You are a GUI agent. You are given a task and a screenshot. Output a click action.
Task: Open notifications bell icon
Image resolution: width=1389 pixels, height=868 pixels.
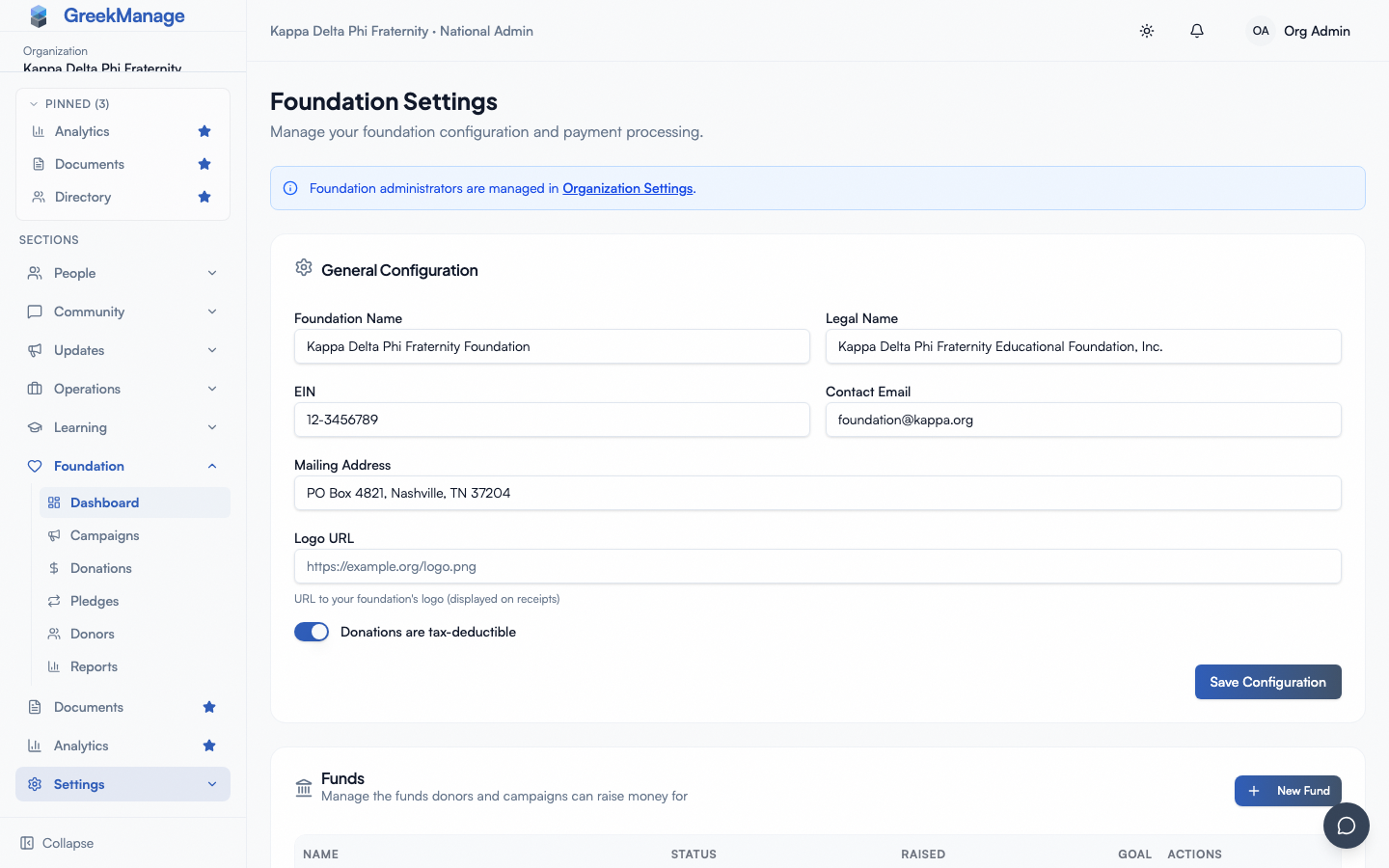(1197, 31)
